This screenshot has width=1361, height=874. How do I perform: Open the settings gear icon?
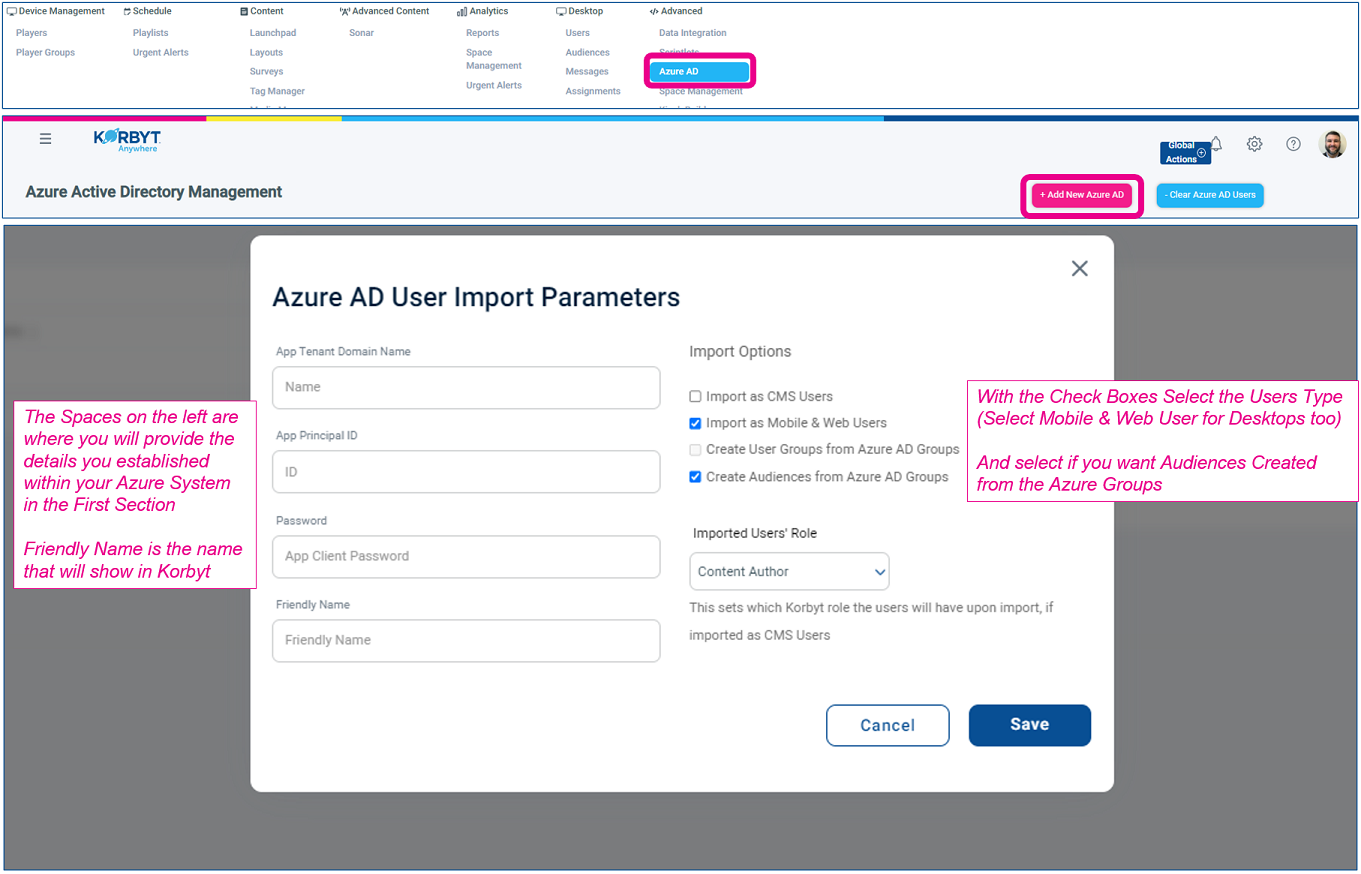[x=1254, y=144]
